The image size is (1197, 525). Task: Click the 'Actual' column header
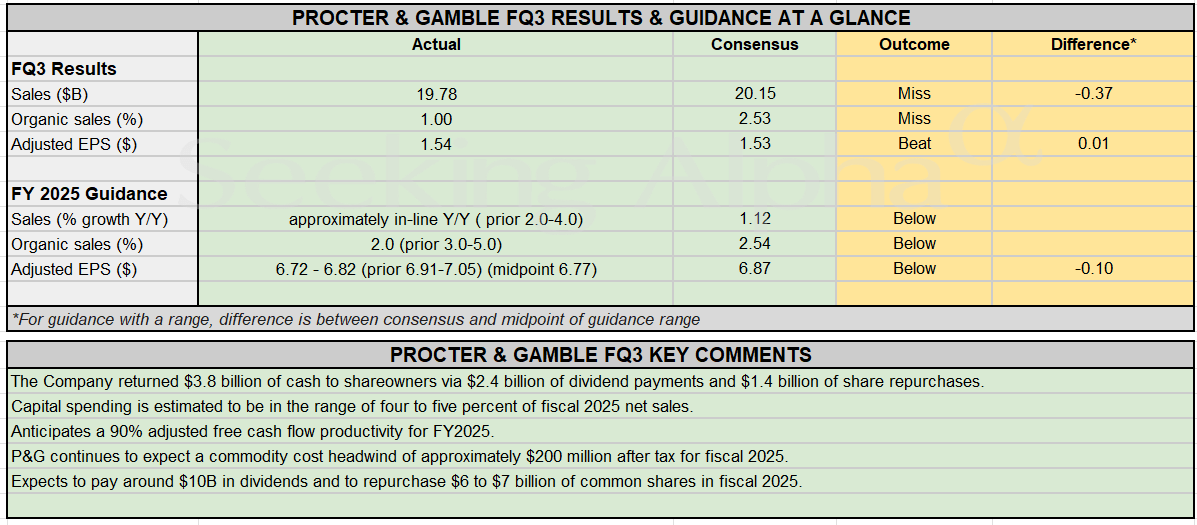(x=436, y=44)
